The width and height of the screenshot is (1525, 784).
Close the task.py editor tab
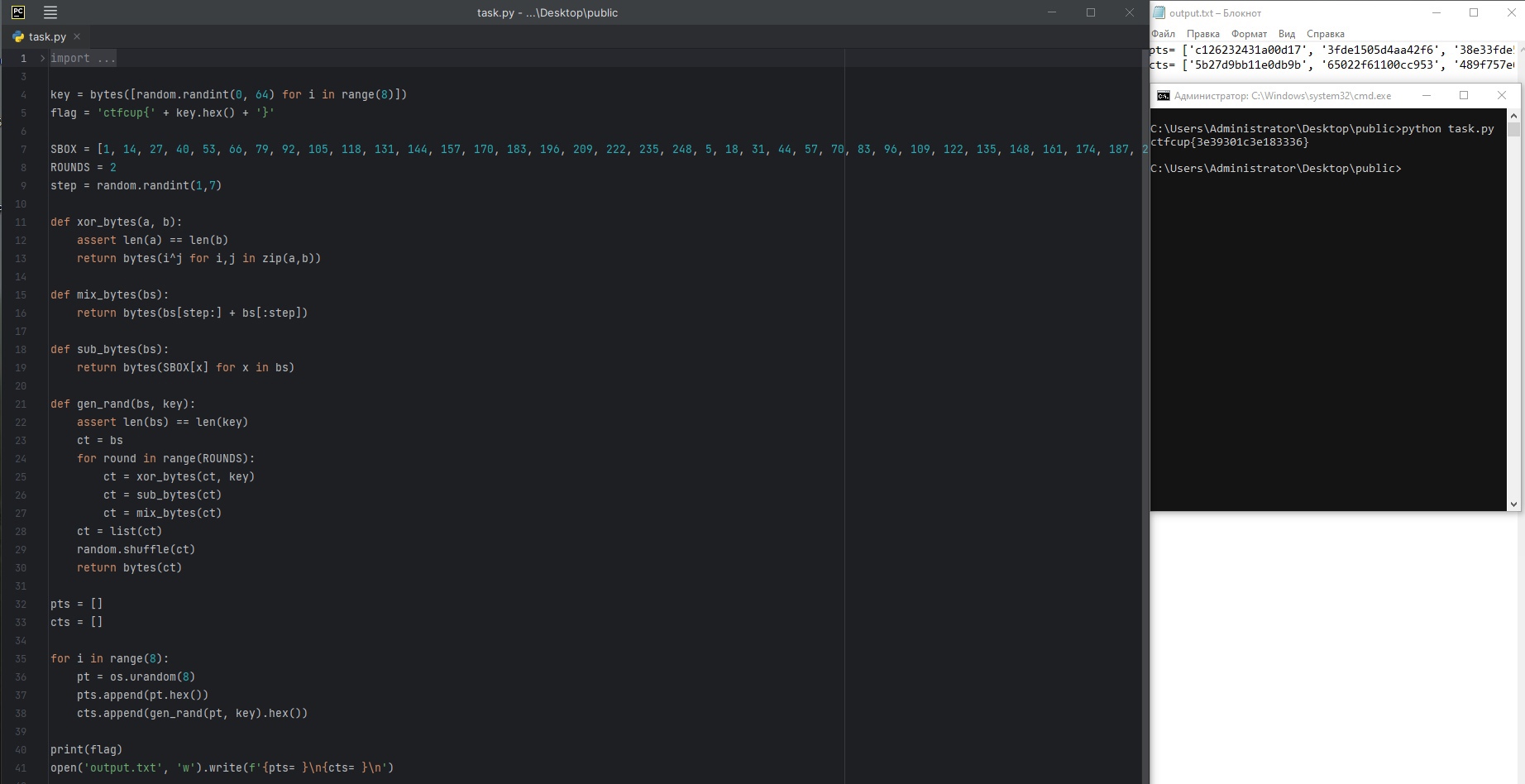[77, 36]
